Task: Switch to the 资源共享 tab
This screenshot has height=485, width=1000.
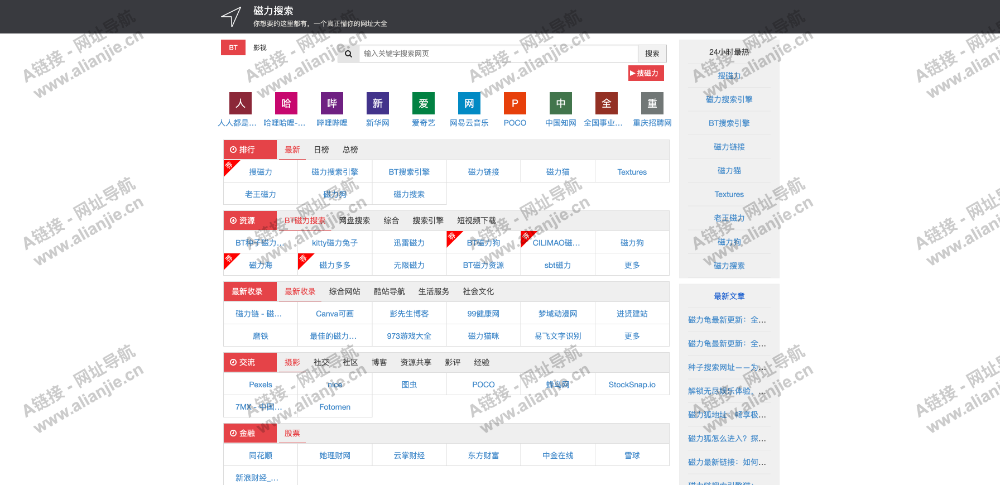Action: [416, 362]
